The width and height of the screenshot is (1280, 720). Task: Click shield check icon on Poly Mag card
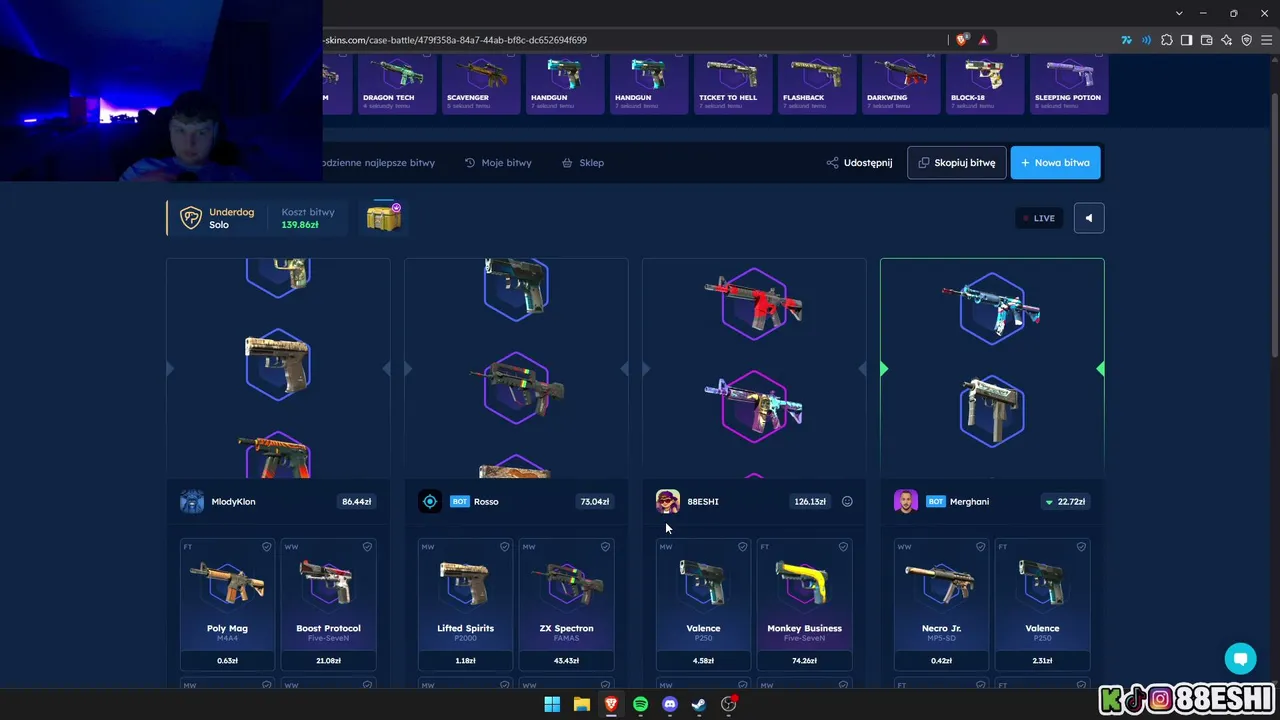click(x=266, y=547)
